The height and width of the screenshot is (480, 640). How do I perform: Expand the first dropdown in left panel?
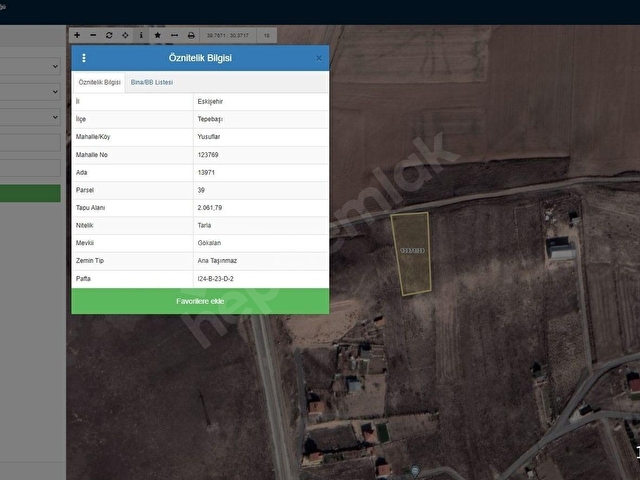[x=30, y=67]
